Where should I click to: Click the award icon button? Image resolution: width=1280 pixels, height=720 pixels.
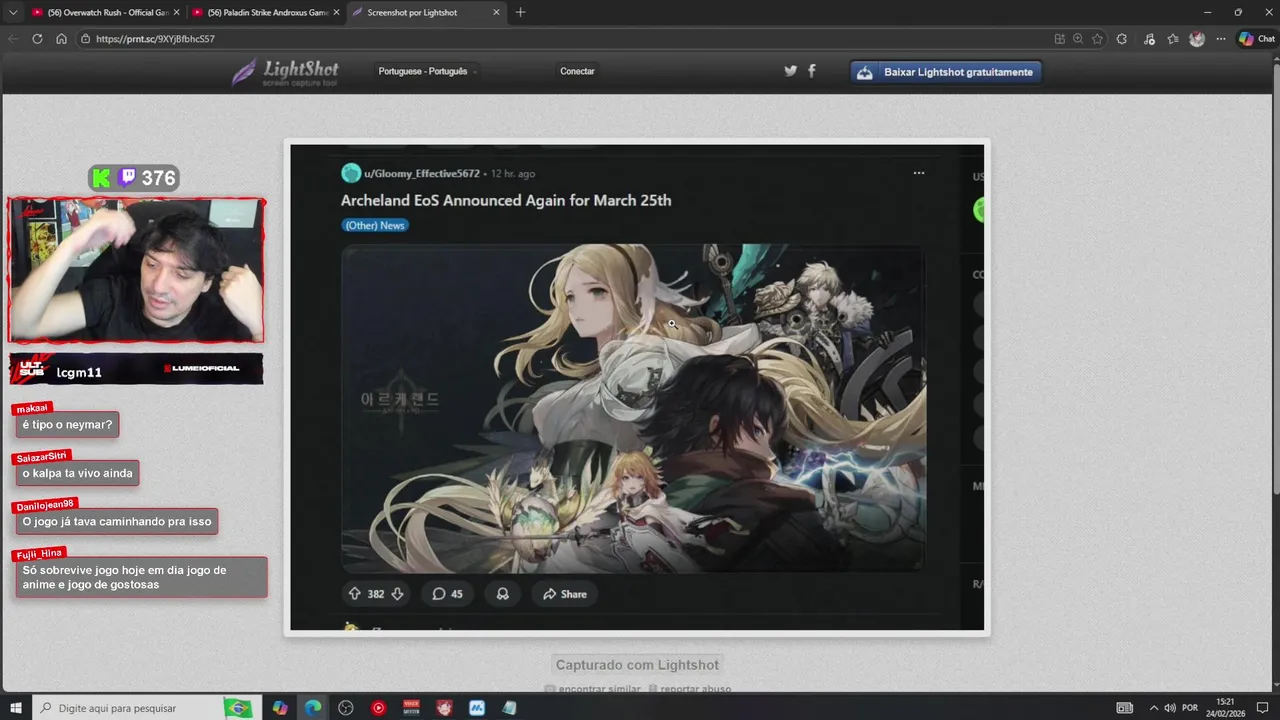pyautogui.click(x=503, y=594)
